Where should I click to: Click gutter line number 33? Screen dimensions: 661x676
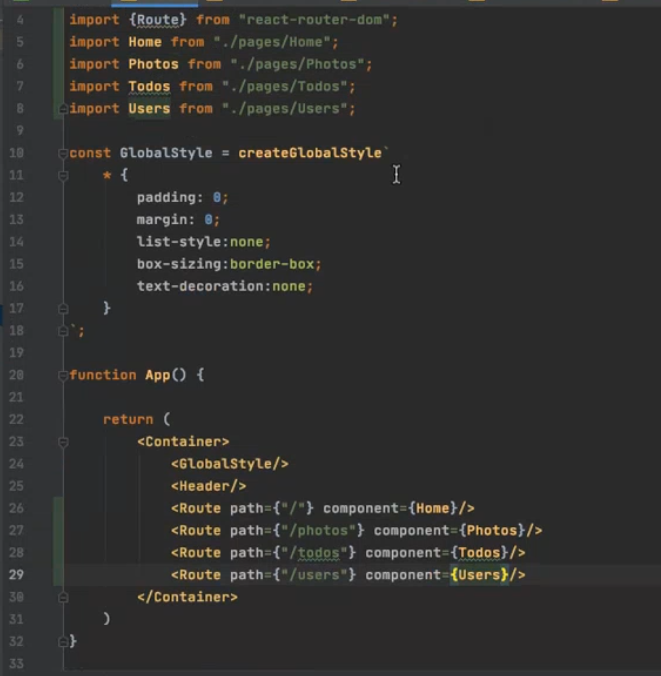point(16,664)
